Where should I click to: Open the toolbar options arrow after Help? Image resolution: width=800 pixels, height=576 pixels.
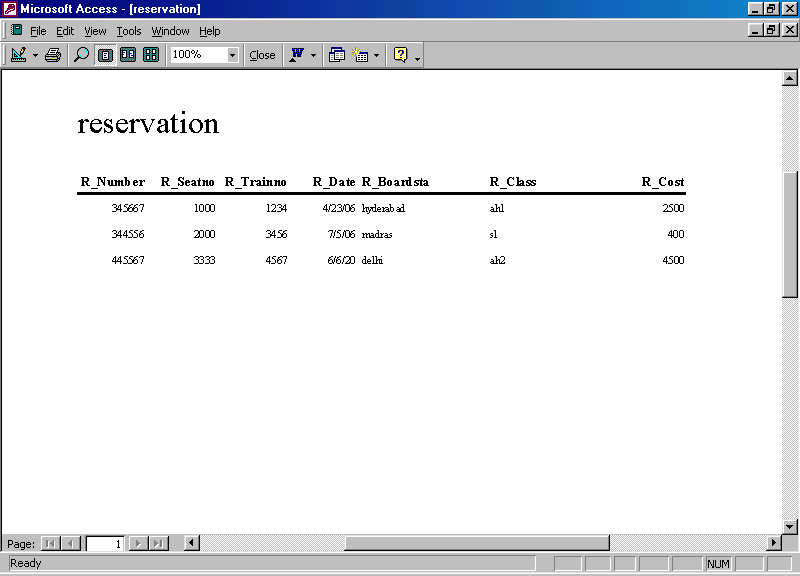click(417, 59)
